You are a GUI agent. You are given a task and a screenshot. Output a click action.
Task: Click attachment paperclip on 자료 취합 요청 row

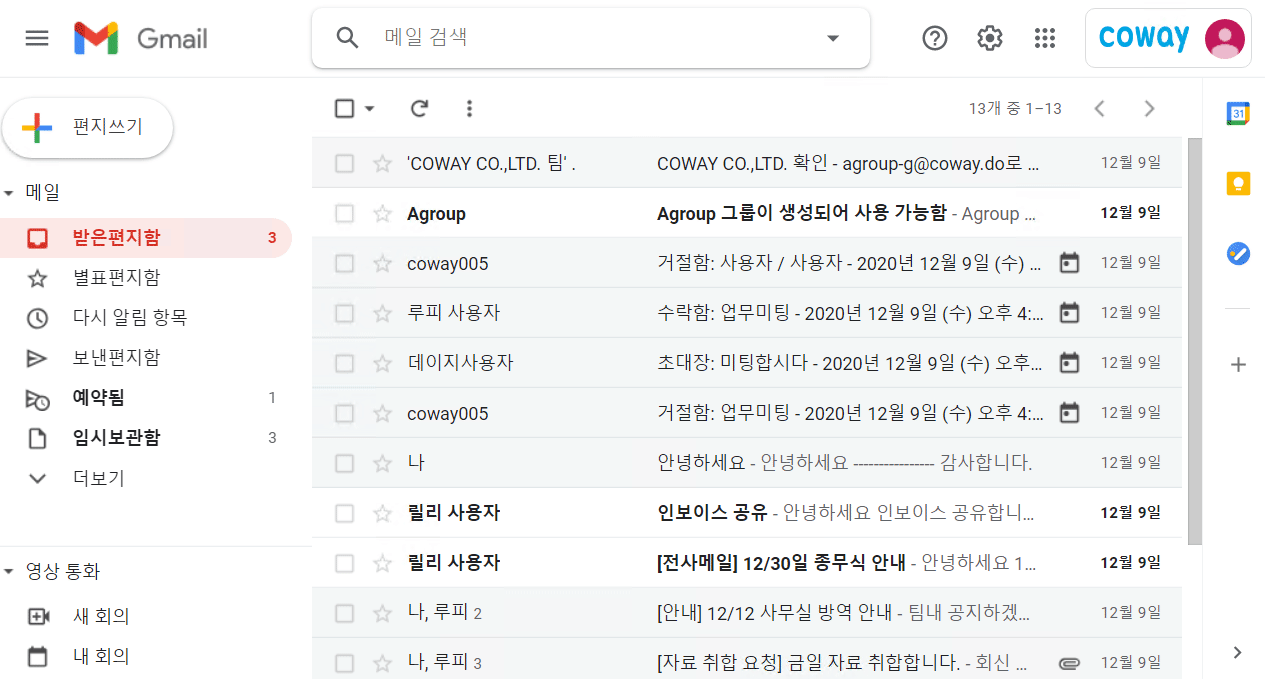click(x=1069, y=663)
